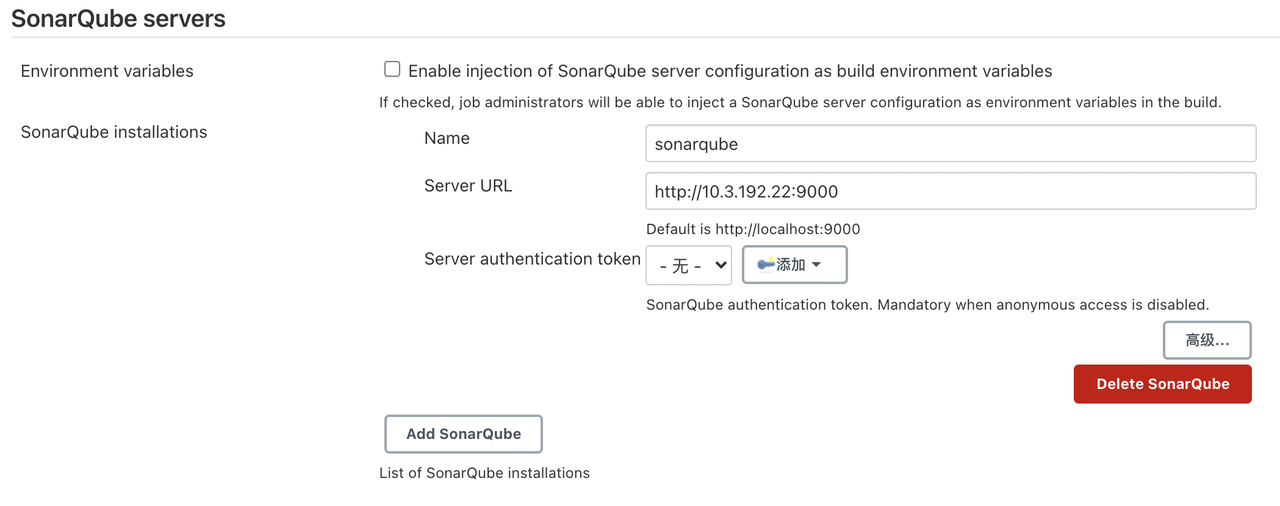The width and height of the screenshot is (1280, 506).
Task: Expand advanced settings with 高级... button
Action: click(x=1207, y=340)
